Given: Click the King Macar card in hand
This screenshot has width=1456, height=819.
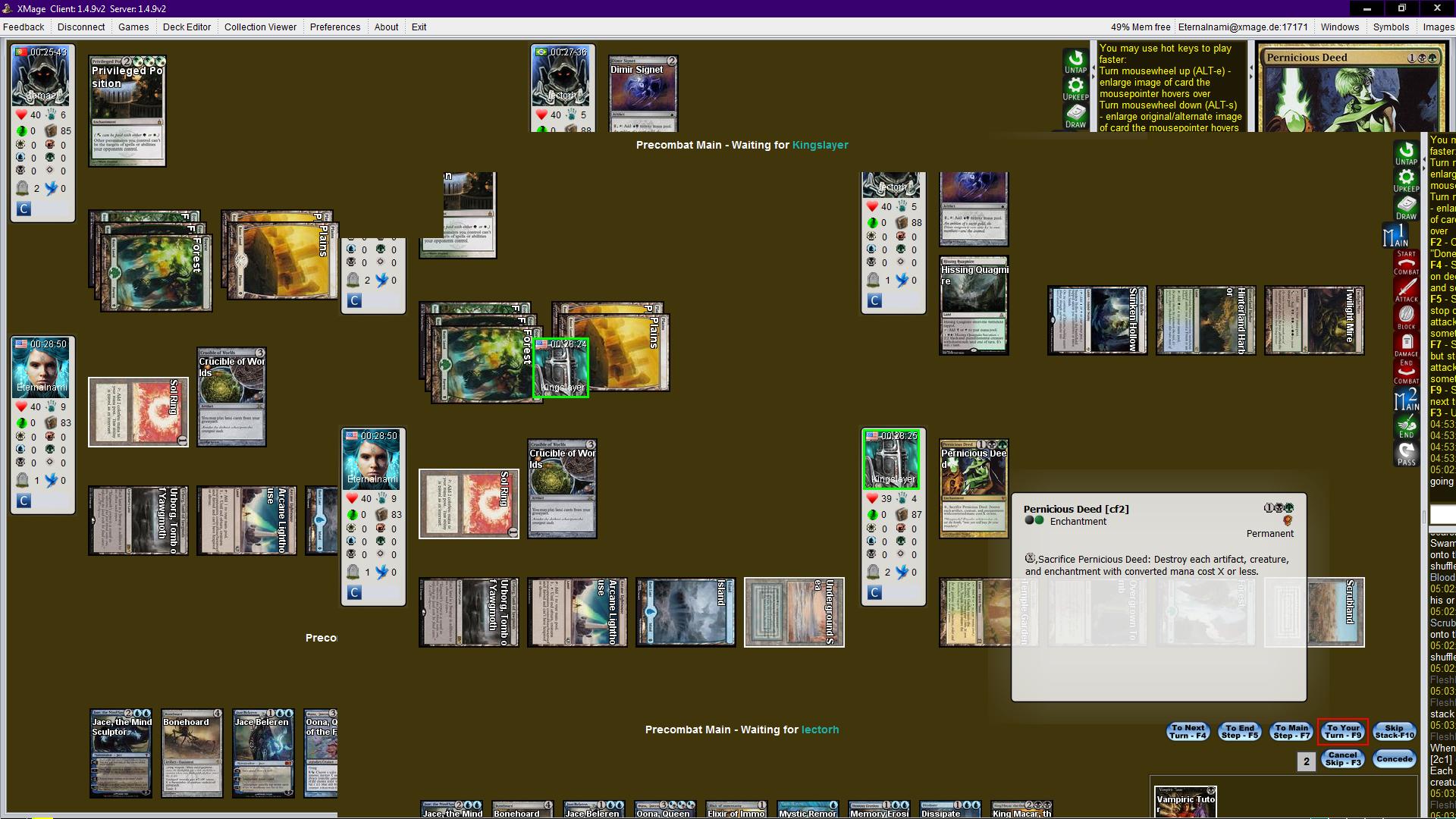Looking at the screenshot, I should pos(1021,809).
